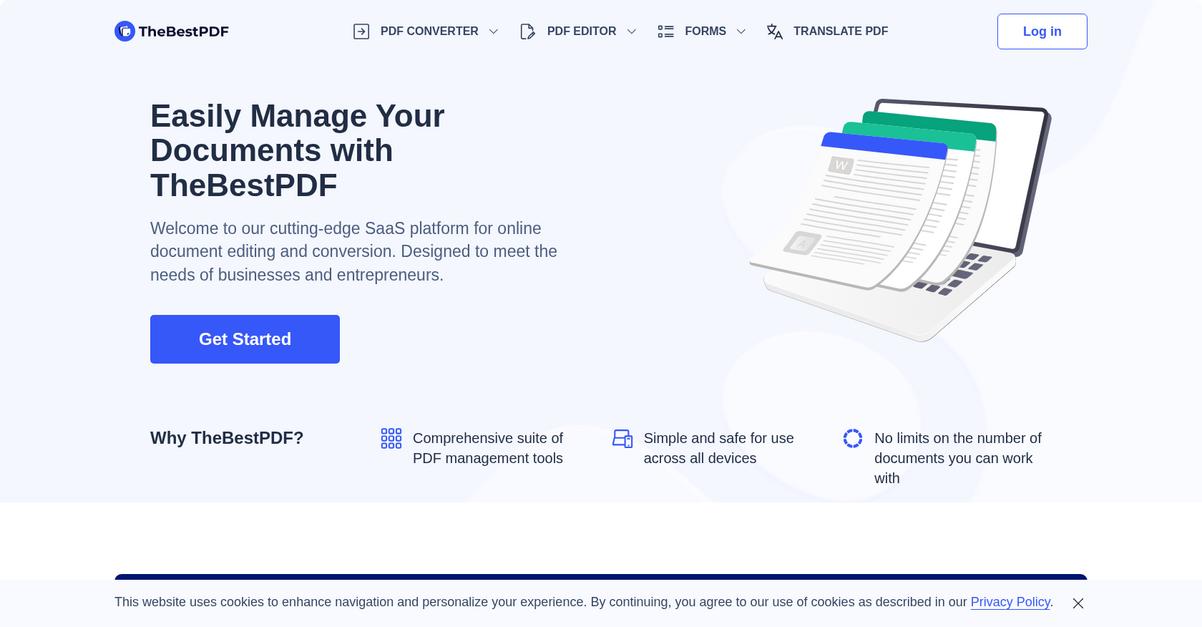Click the grid icon beside PDF management tools
This screenshot has width=1202, height=627.
391,438
